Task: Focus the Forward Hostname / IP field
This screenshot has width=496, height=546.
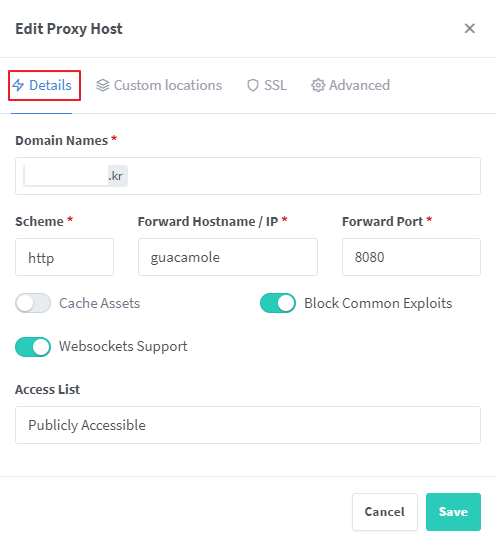Action: tap(228, 257)
